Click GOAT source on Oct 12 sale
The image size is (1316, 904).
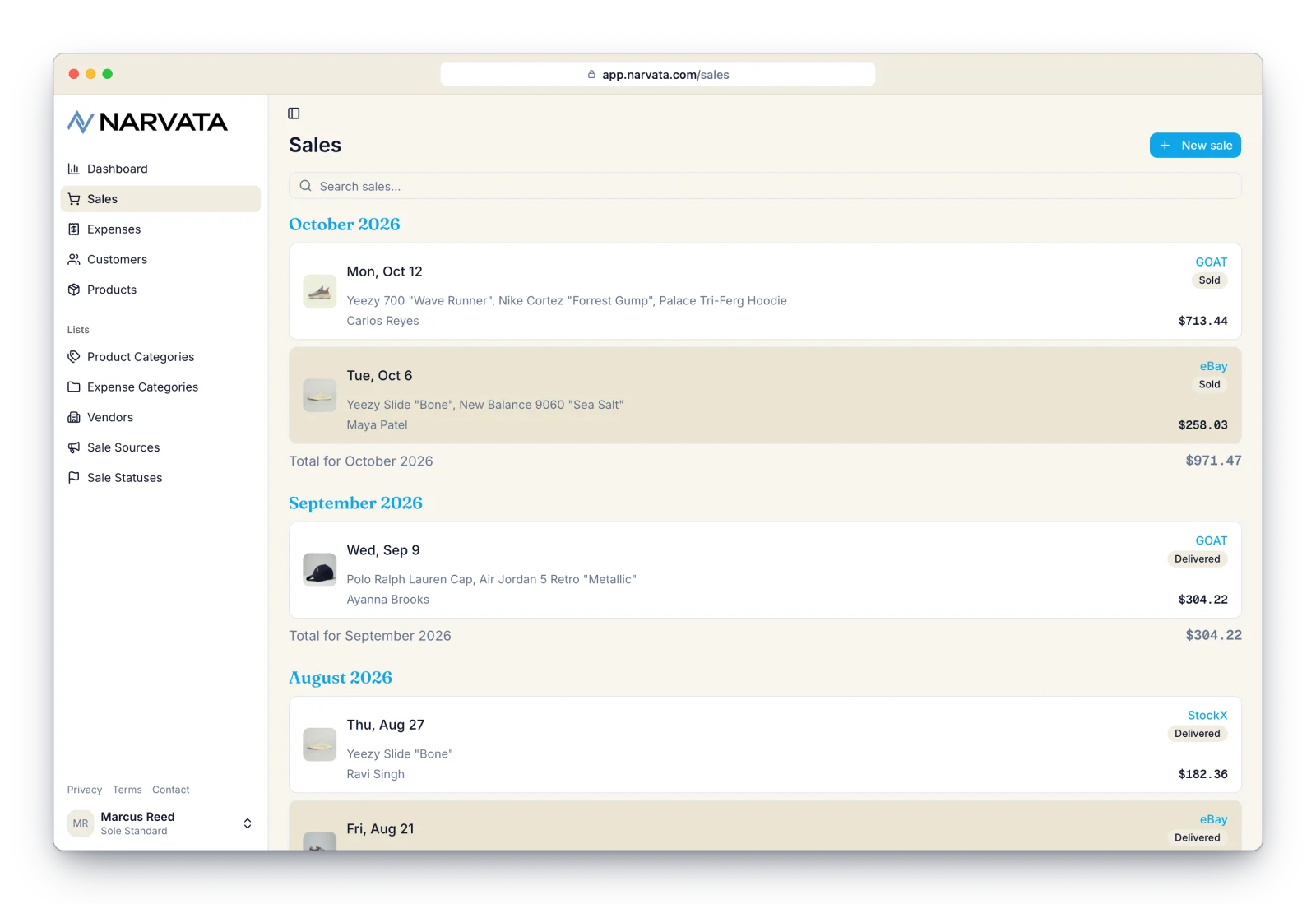click(x=1211, y=262)
